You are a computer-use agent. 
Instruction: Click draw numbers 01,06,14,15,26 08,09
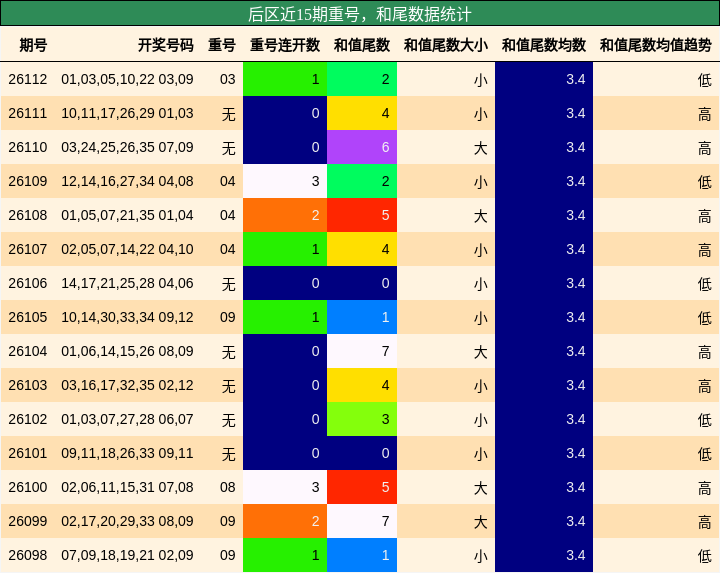click(127, 351)
